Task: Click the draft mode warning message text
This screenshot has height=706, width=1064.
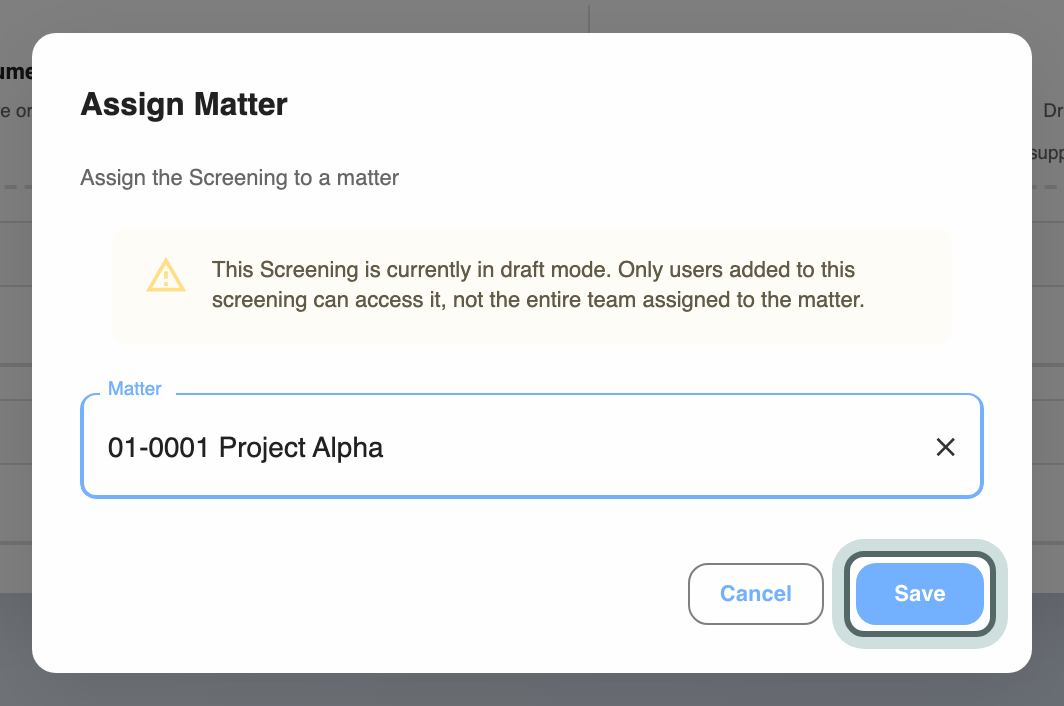Action: 538,284
